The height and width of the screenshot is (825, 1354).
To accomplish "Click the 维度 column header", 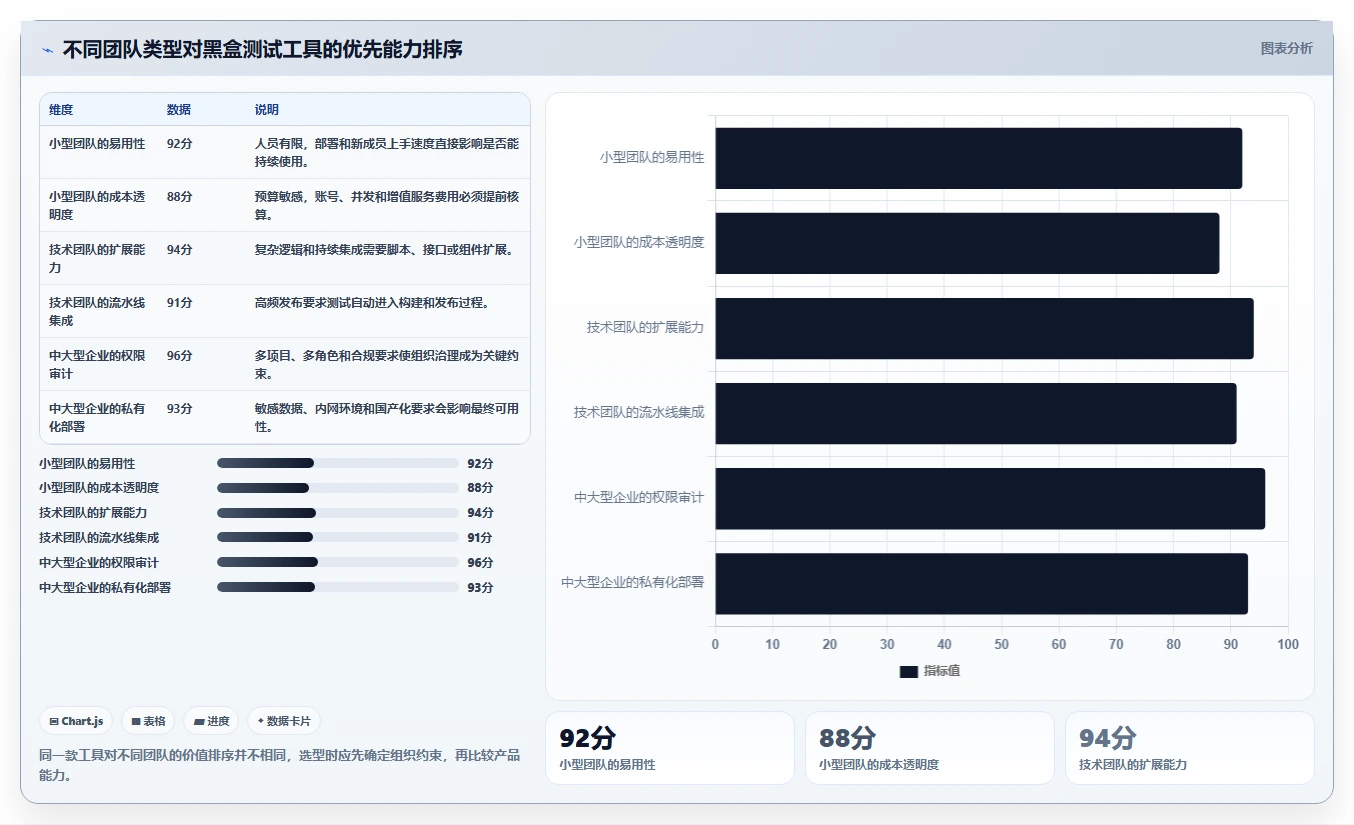I will click(x=61, y=110).
